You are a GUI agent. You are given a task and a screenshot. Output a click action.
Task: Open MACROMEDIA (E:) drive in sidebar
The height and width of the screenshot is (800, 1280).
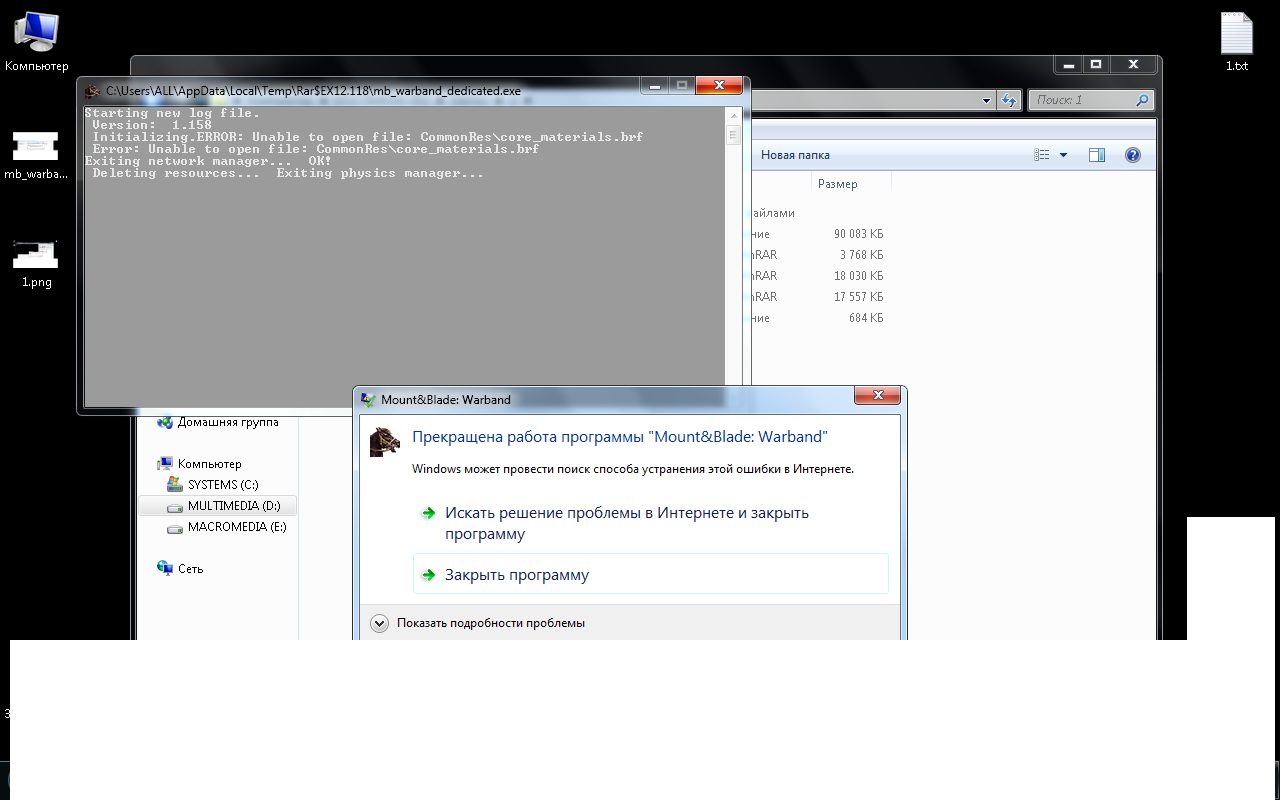tap(236, 527)
